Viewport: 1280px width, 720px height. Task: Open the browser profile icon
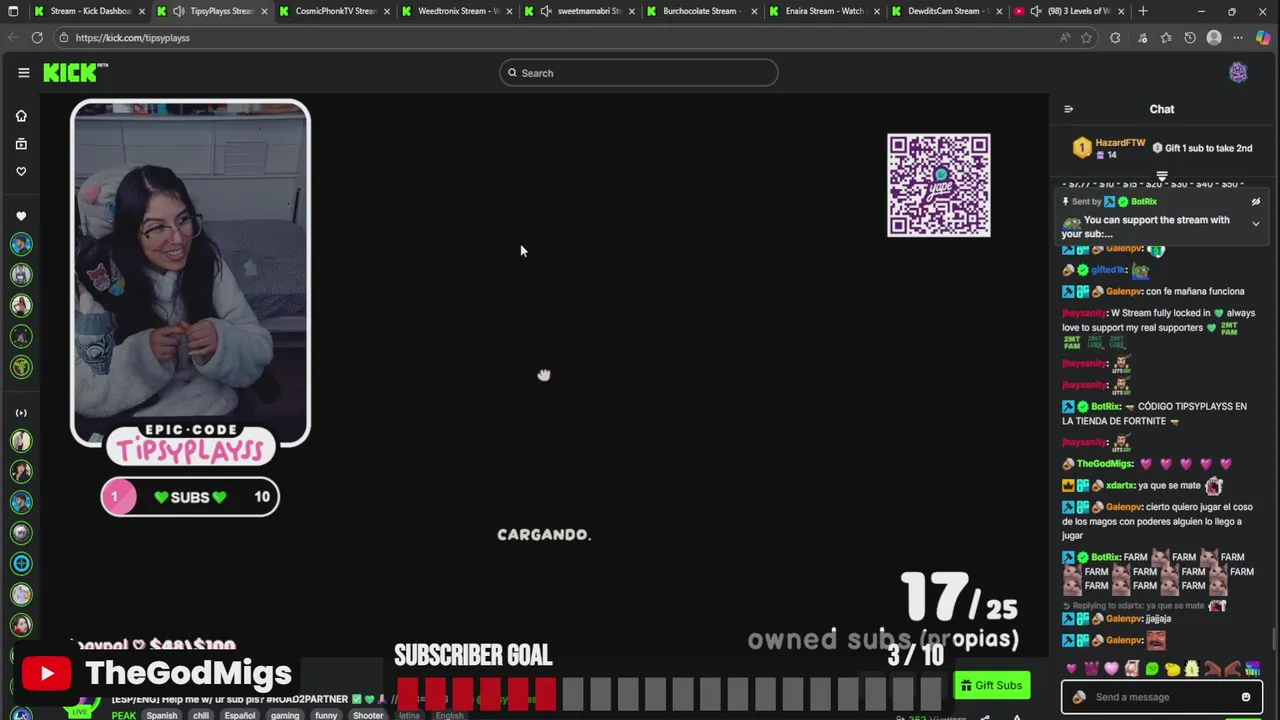coord(1214,38)
